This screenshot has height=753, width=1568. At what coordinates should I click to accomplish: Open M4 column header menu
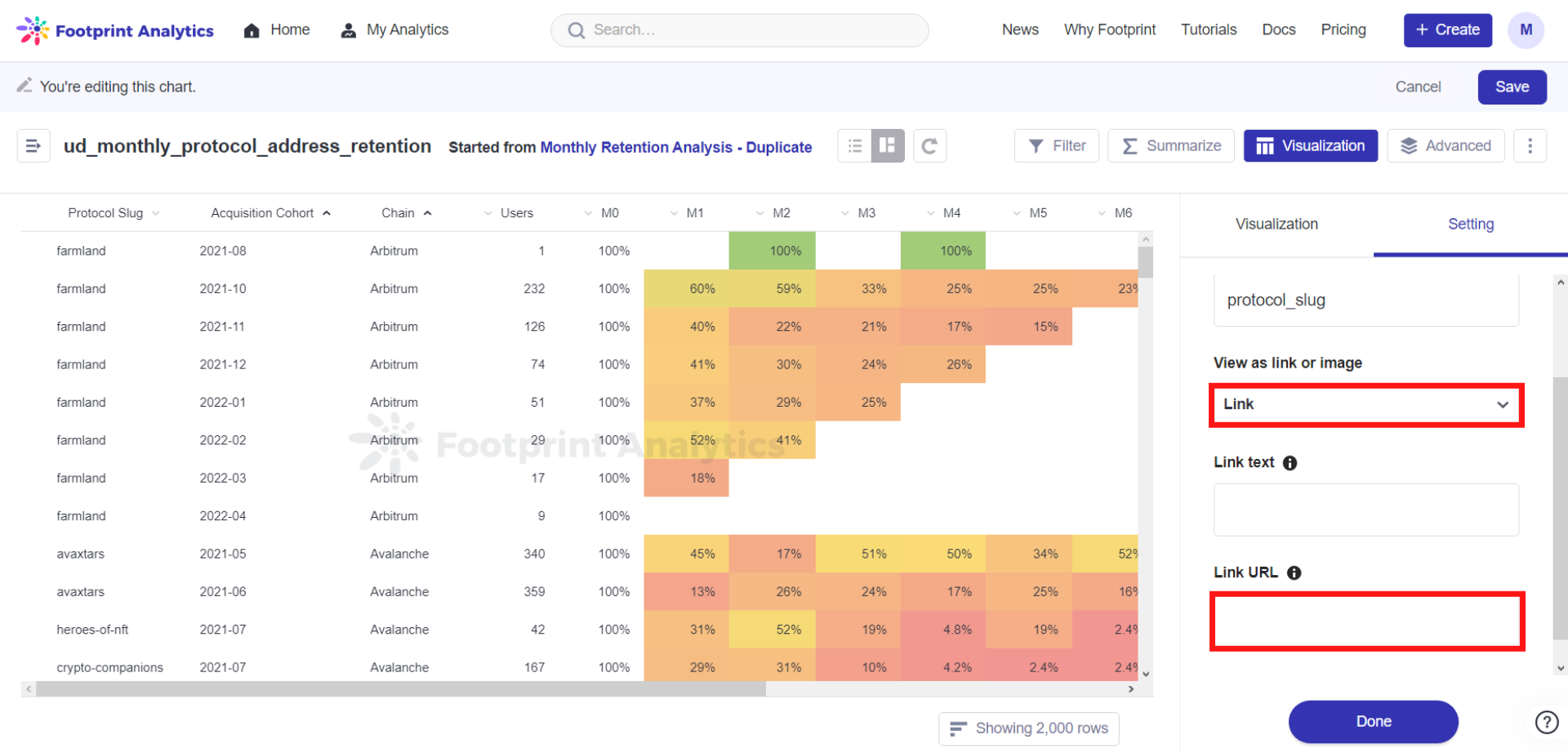pyautogui.click(x=944, y=213)
